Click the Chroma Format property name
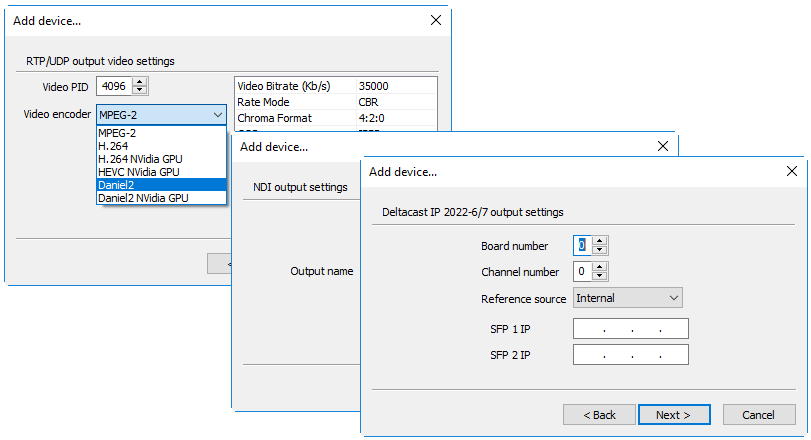 (275, 118)
